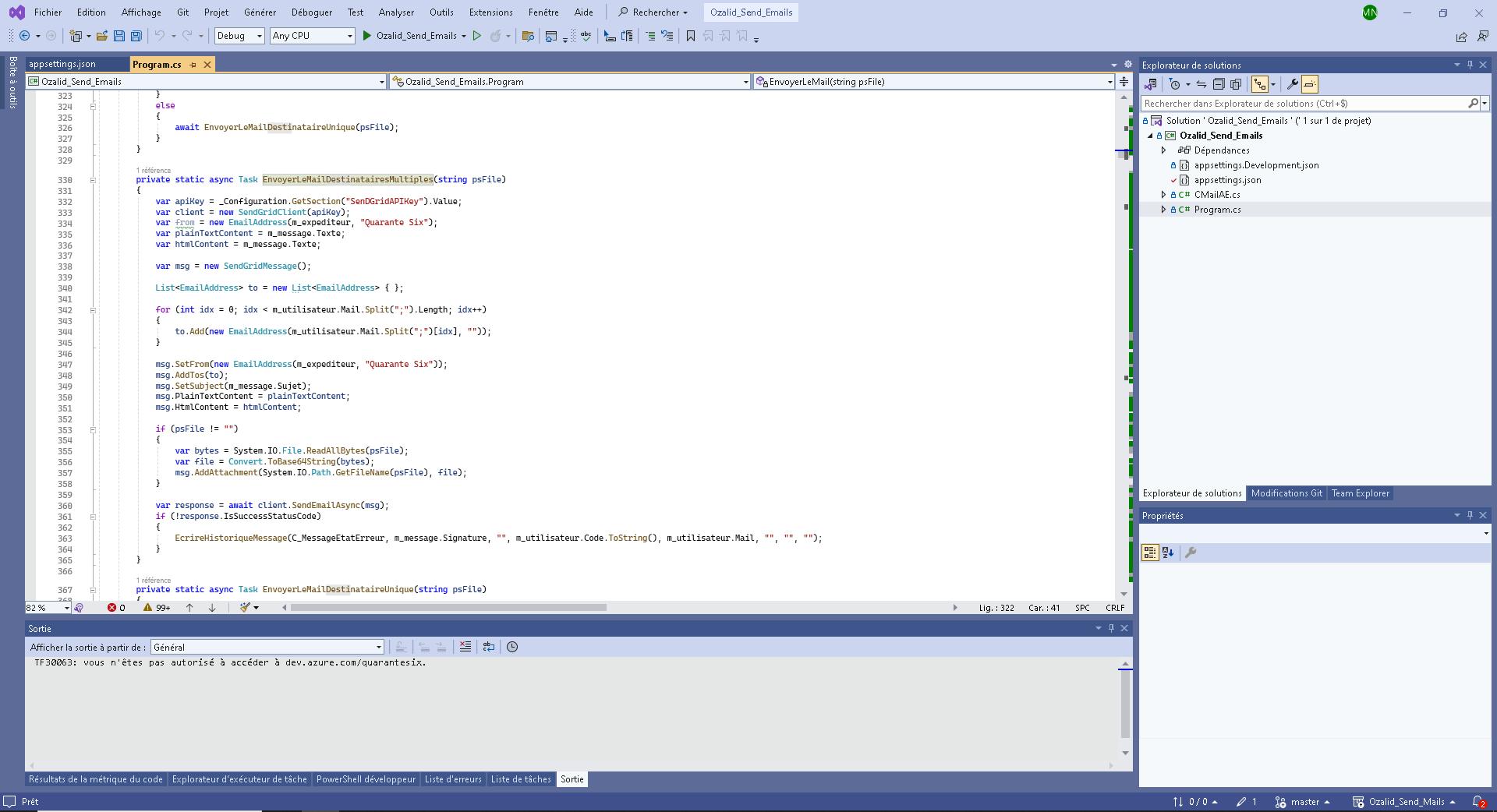
Task: Switch to the Liste d'erreurs tab
Action: tap(453, 779)
